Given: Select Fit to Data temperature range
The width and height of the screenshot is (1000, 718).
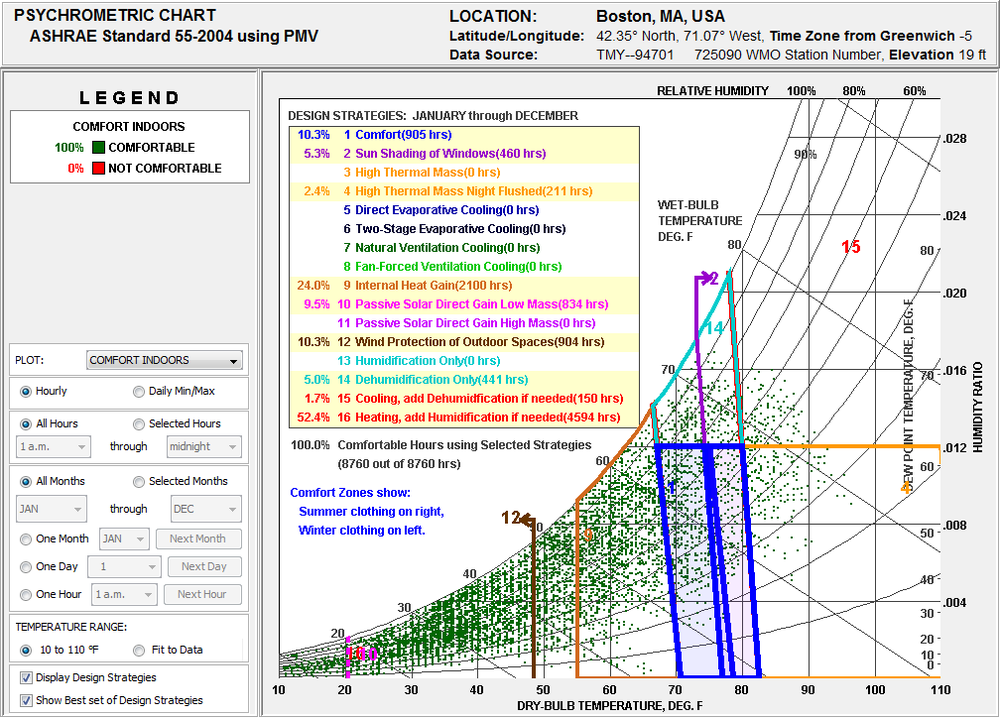Looking at the screenshot, I should 140,650.
